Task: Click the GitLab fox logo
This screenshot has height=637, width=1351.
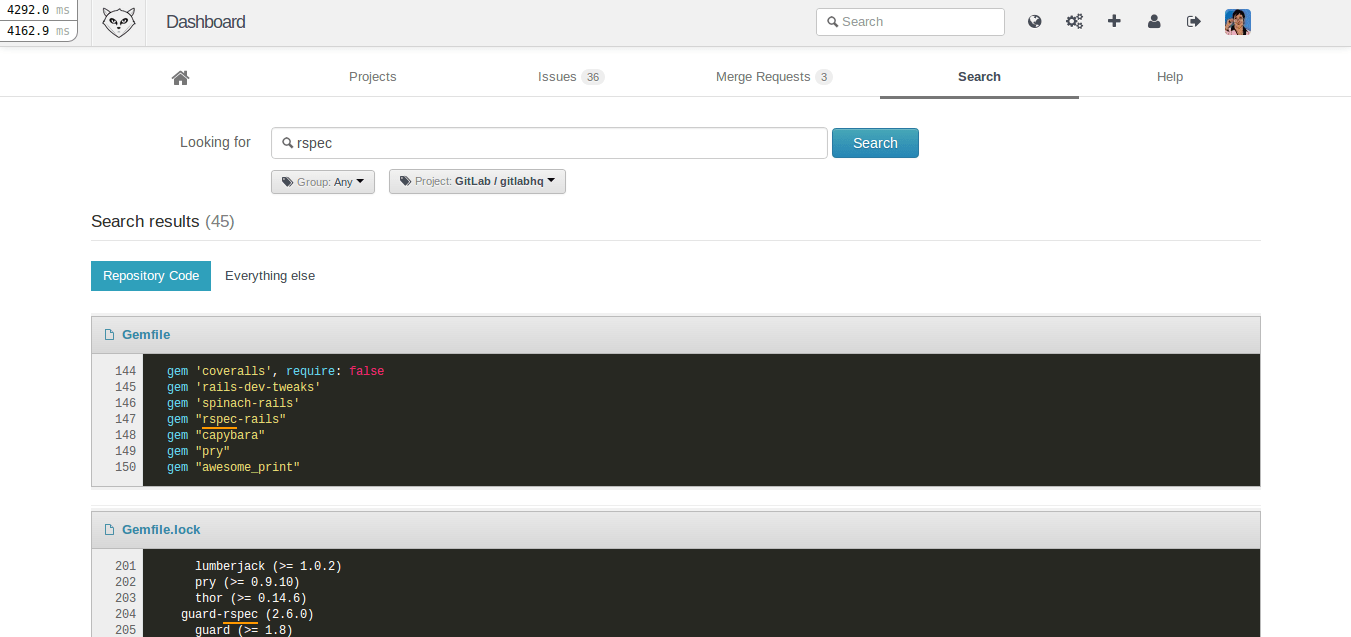Action: (119, 22)
